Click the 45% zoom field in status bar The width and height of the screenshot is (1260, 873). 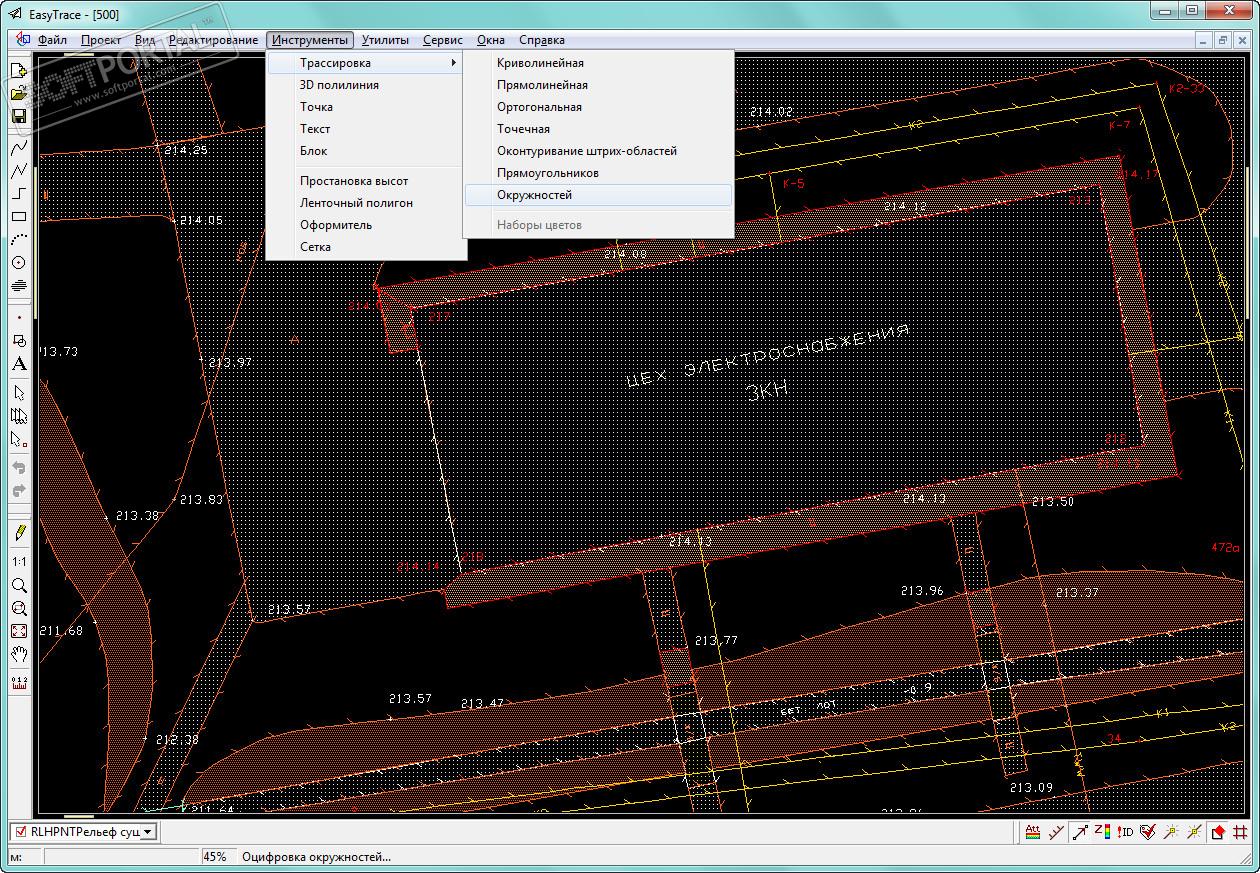(215, 857)
